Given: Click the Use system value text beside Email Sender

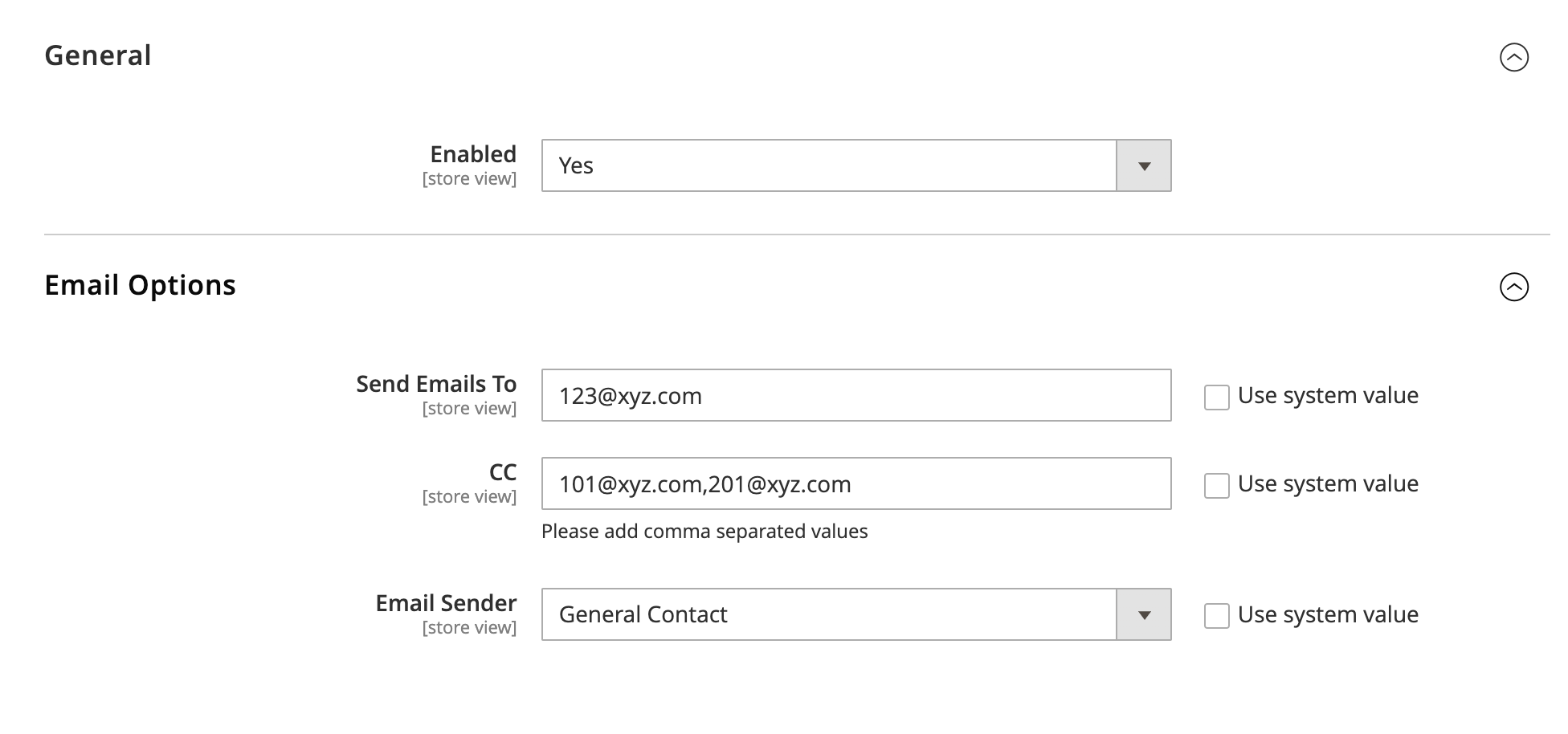Looking at the screenshot, I should (1328, 614).
